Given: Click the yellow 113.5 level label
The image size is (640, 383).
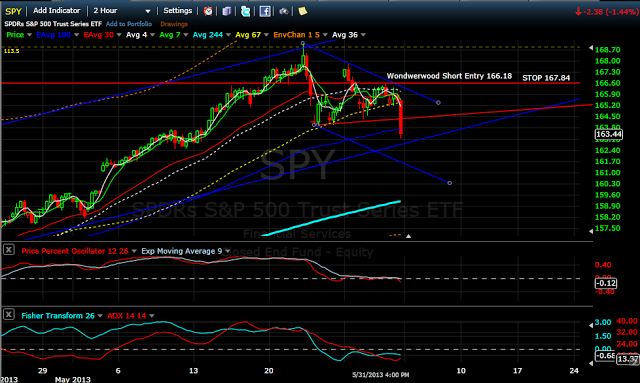Looking at the screenshot, I should pos(11,51).
